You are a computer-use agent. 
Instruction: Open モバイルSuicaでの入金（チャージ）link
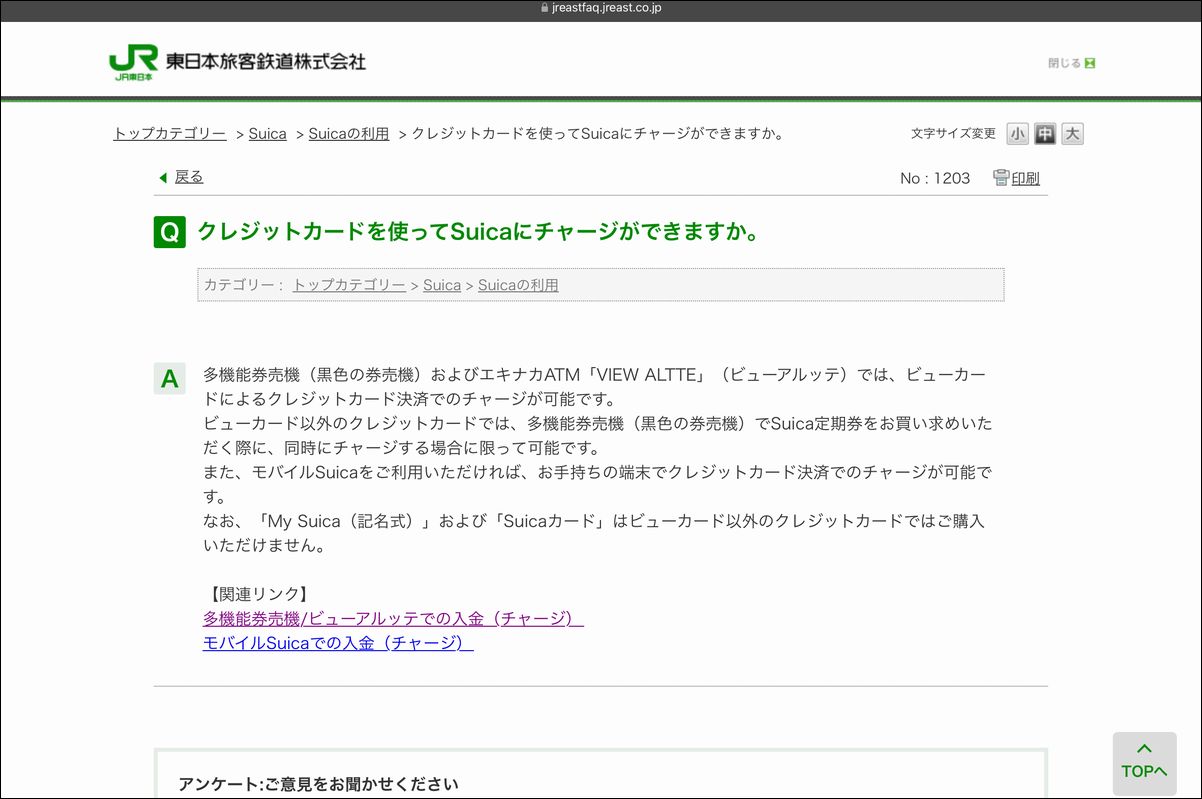point(338,643)
